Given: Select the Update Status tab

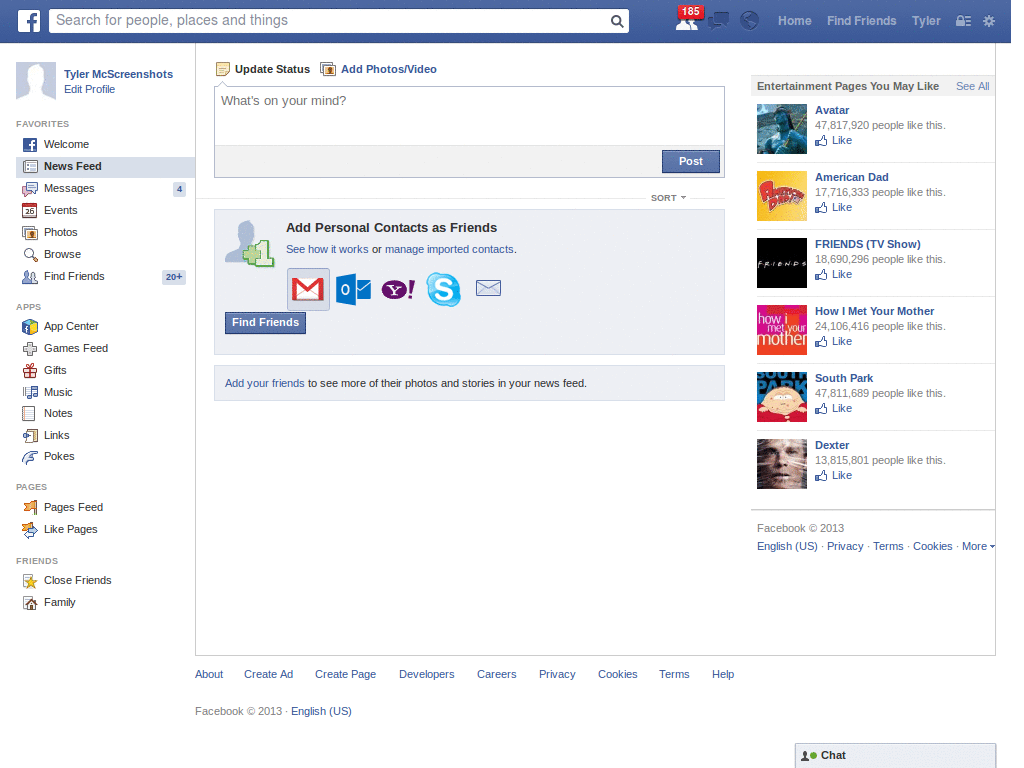Looking at the screenshot, I should pyautogui.click(x=263, y=69).
